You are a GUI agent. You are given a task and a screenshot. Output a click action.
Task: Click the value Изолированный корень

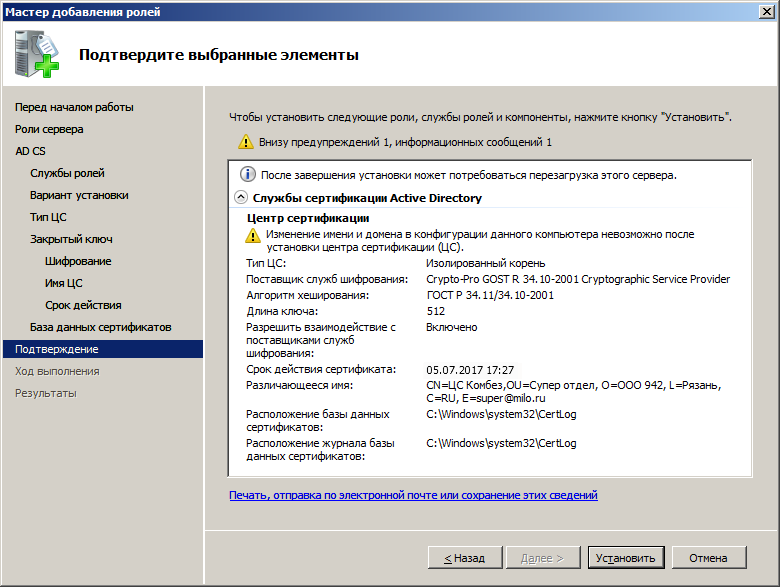click(486, 263)
